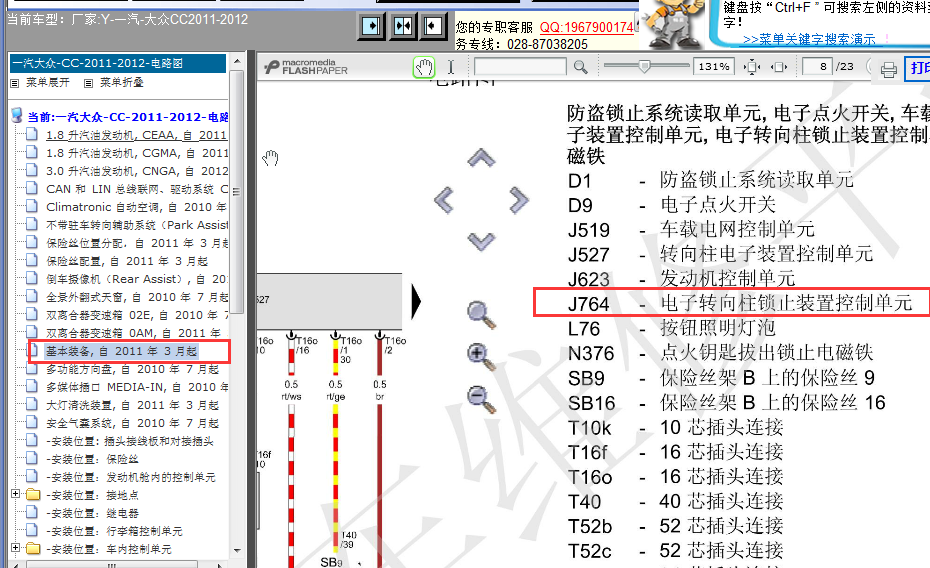This screenshot has height=568, width=930.
Task: Open 1.8 升汽油发动机, CEAA tree item
Action: (x=136, y=135)
